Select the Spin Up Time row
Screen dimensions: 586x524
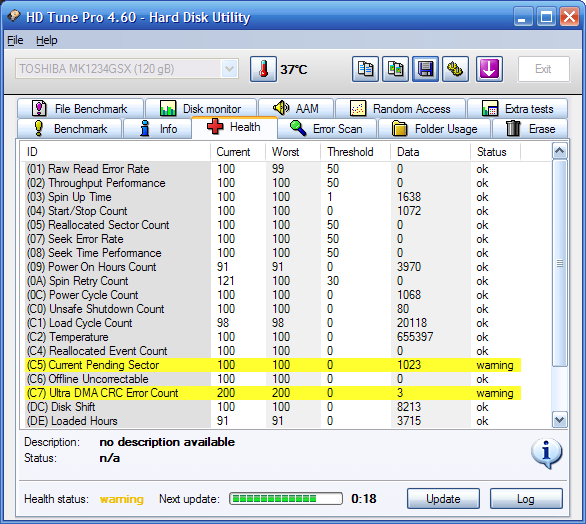pos(273,197)
